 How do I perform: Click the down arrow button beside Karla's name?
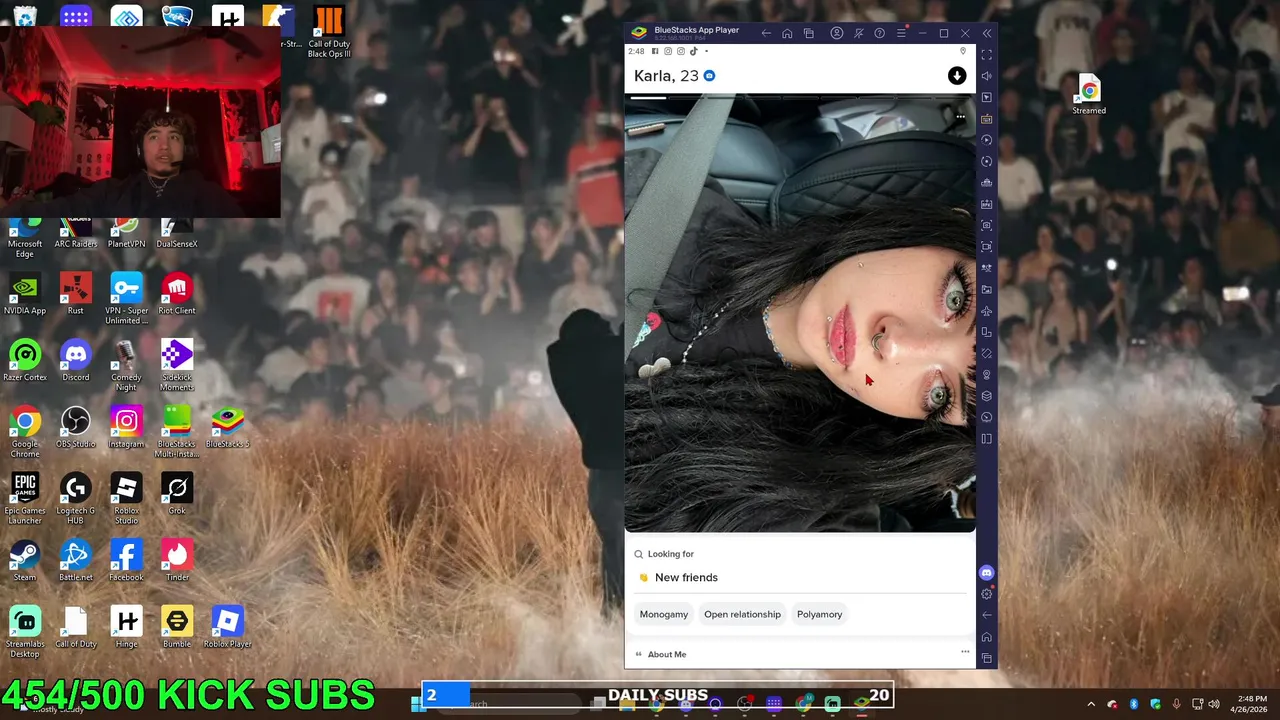(x=957, y=76)
